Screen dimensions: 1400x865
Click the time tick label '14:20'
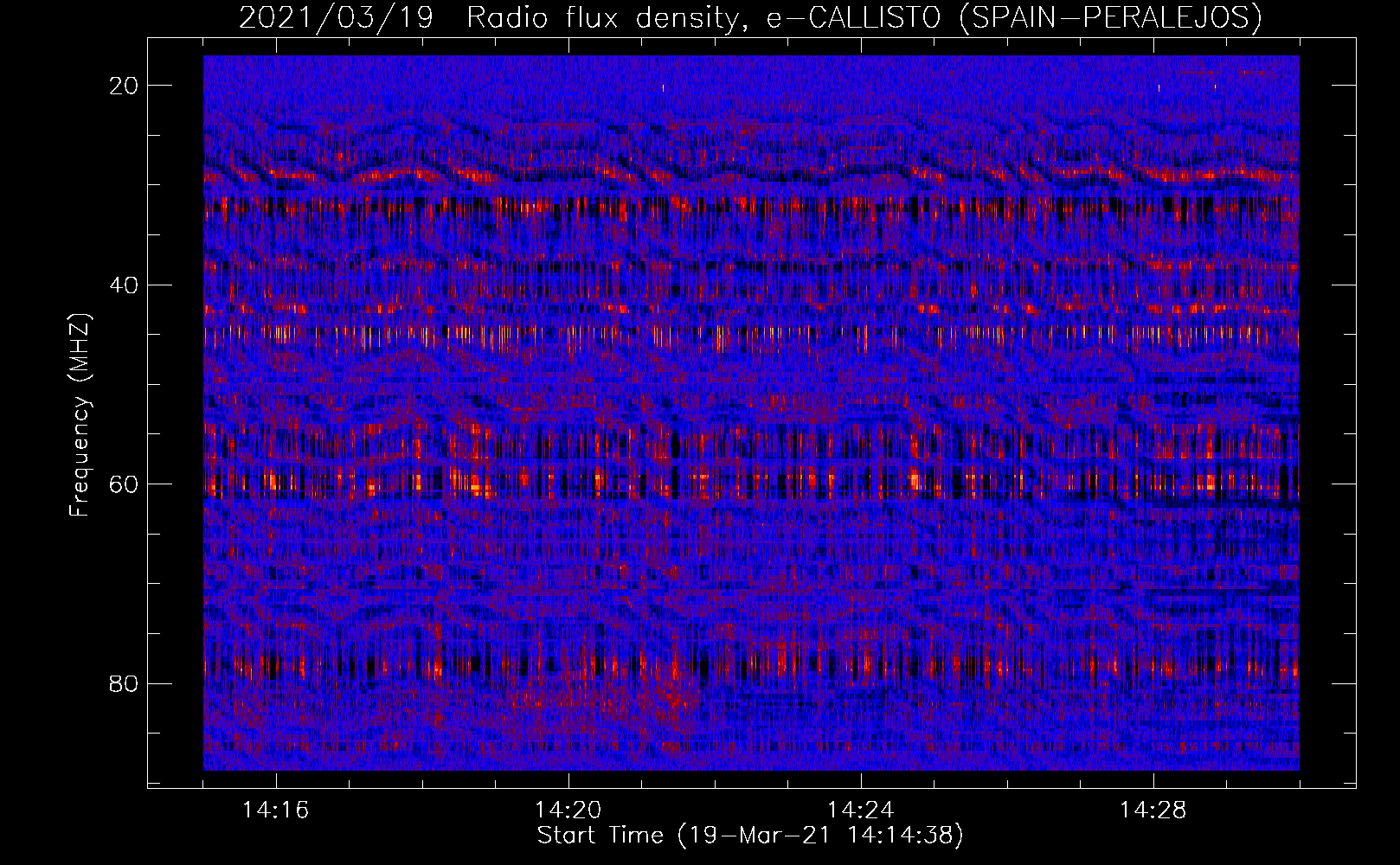(568, 811)
